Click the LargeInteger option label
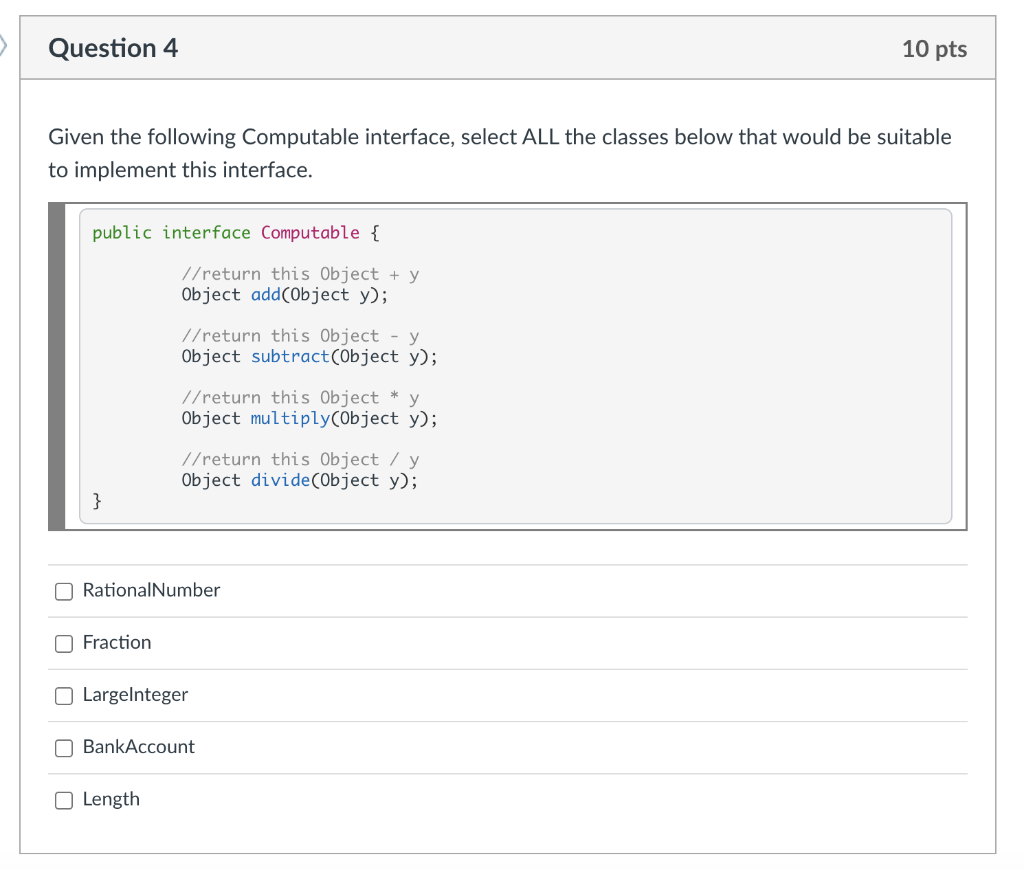Screen dimensions: 1024x870 tap(135, 694)
